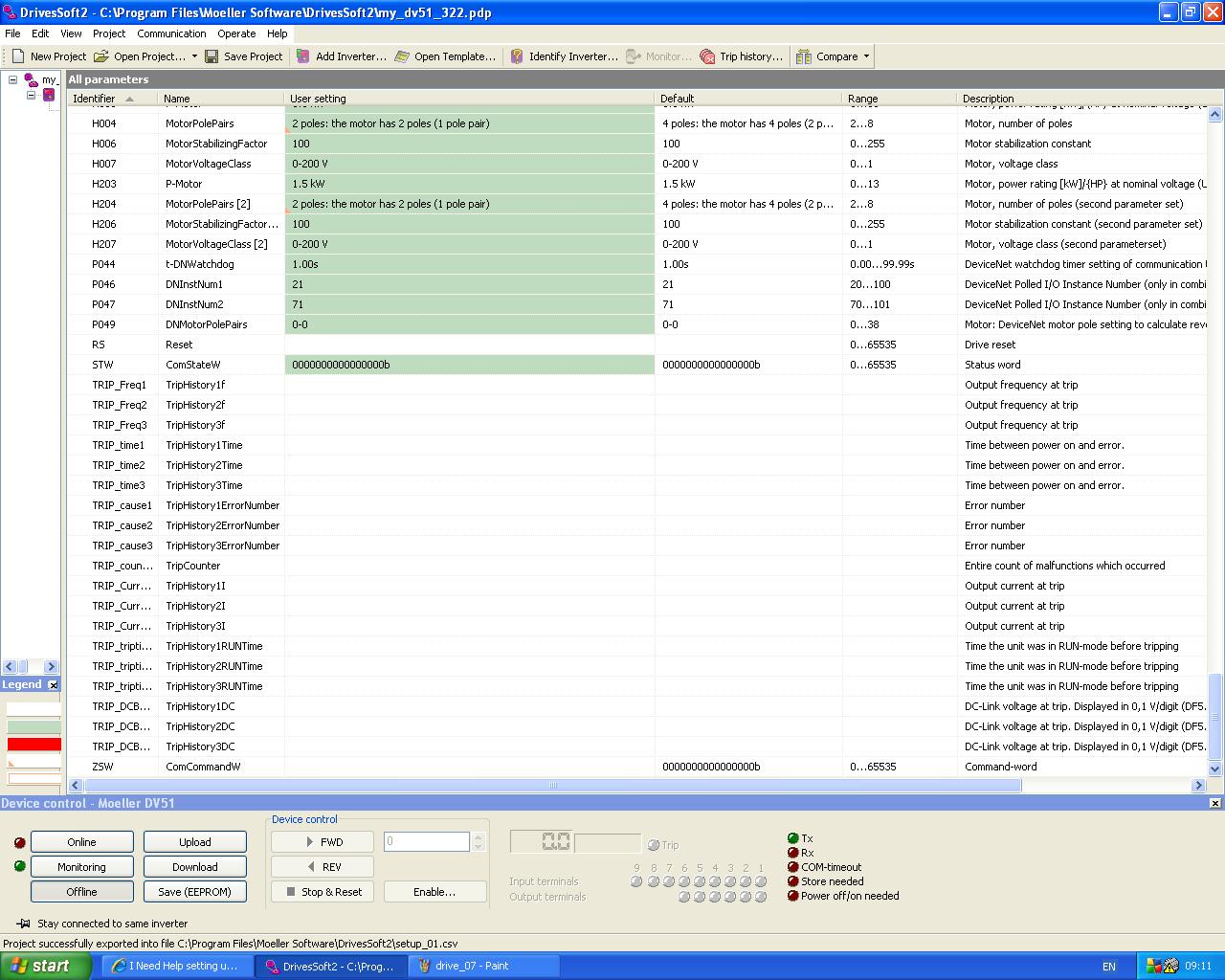Open the Operate menu
Viewport: 1225px width, 980px height.
pos(236,33)
